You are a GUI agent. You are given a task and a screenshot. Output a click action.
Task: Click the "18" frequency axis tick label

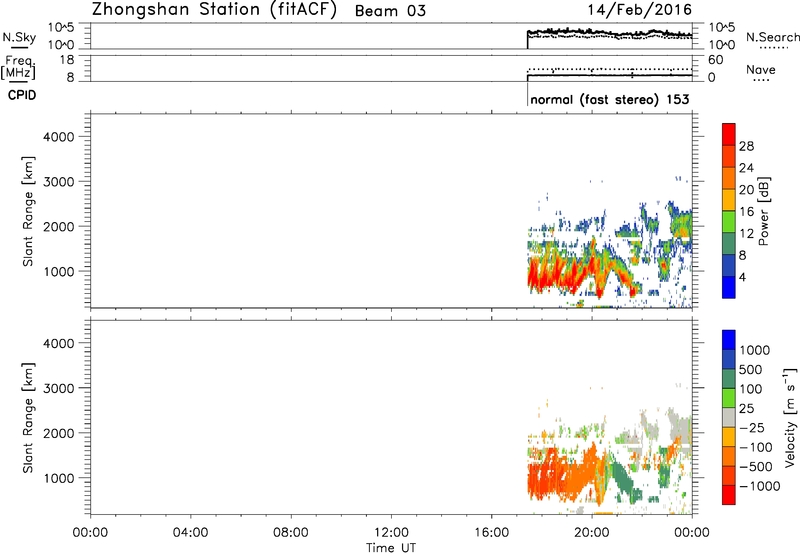[x=66, y=60]
